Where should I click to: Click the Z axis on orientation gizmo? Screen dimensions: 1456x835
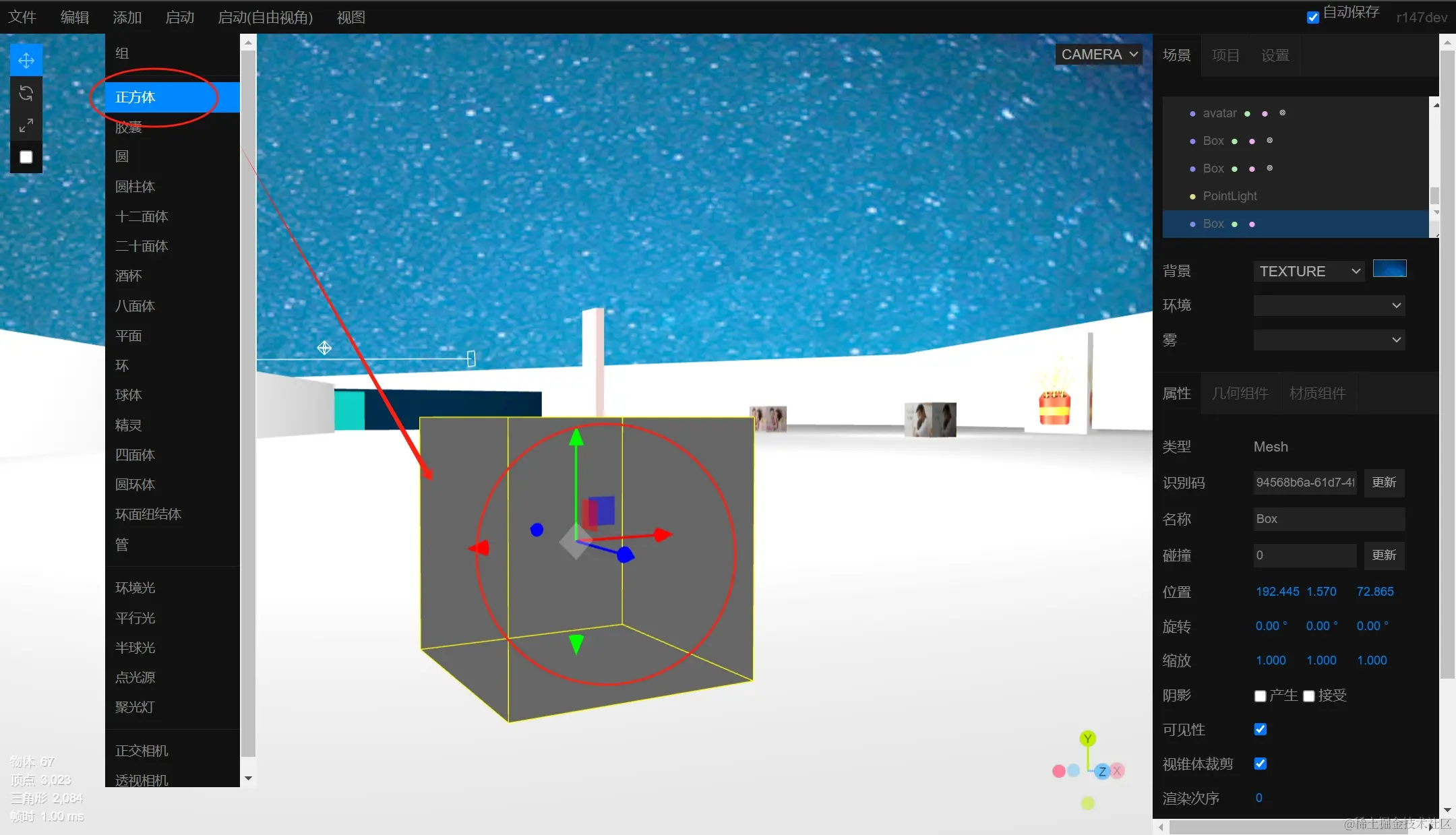click(1102, 772)
